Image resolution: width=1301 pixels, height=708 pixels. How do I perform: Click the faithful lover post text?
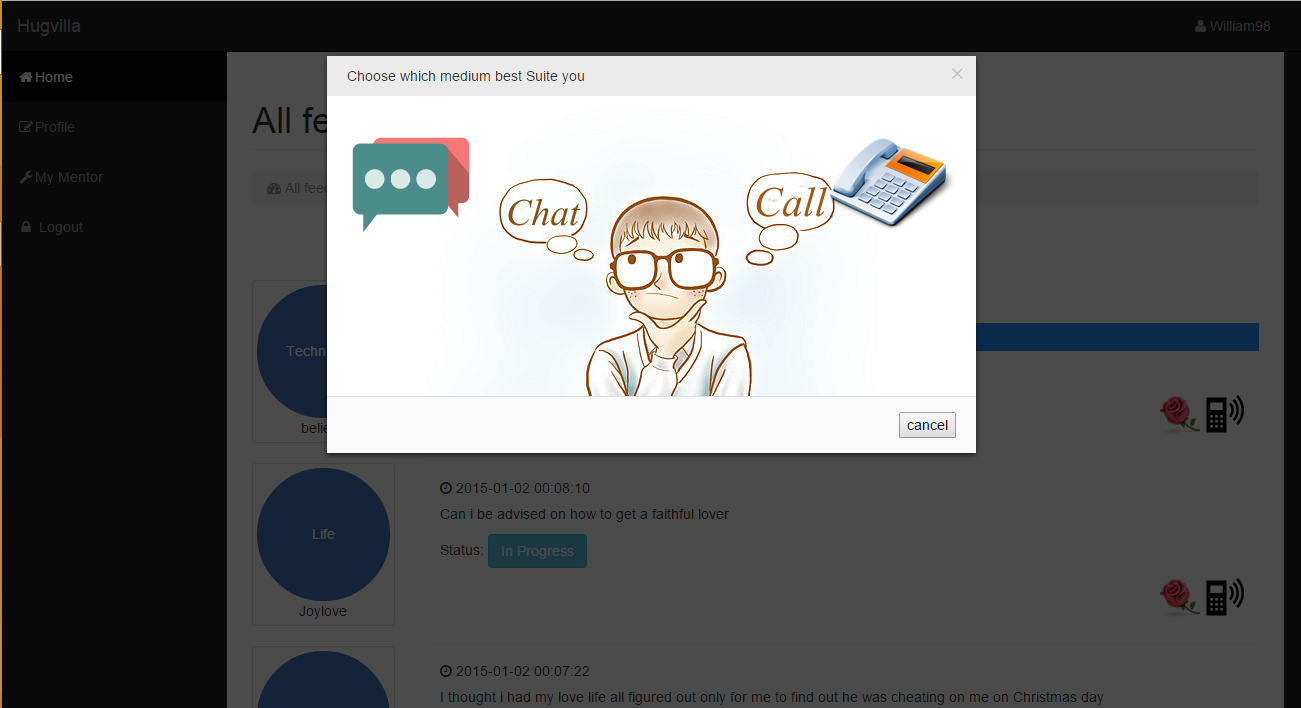[584, 514]
